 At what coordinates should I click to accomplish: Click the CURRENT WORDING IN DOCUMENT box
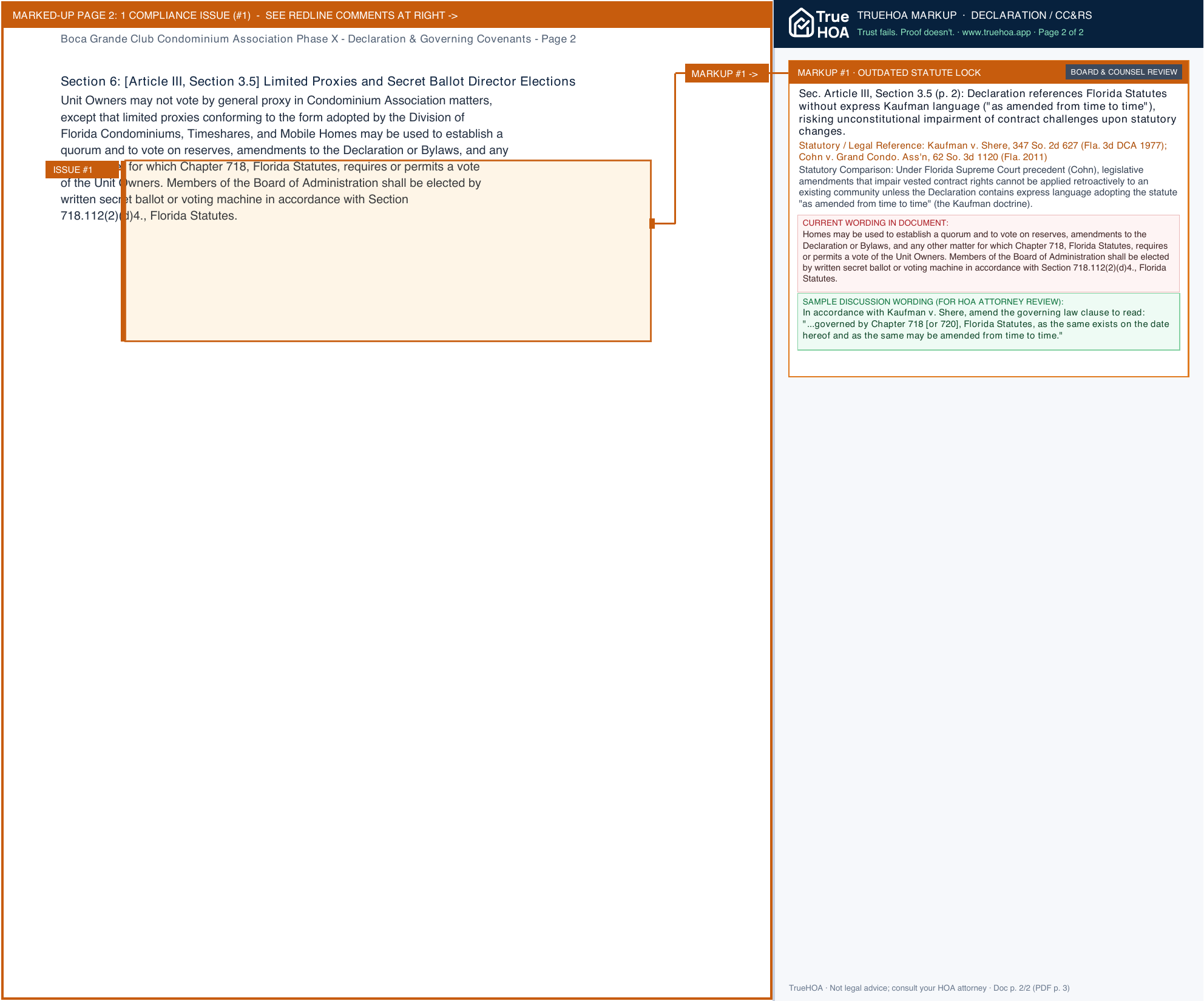[x=988, y=253]
